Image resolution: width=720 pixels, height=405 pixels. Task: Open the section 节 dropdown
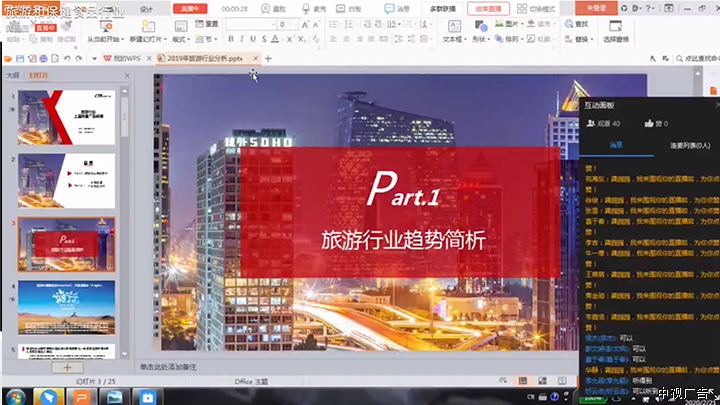207,39
